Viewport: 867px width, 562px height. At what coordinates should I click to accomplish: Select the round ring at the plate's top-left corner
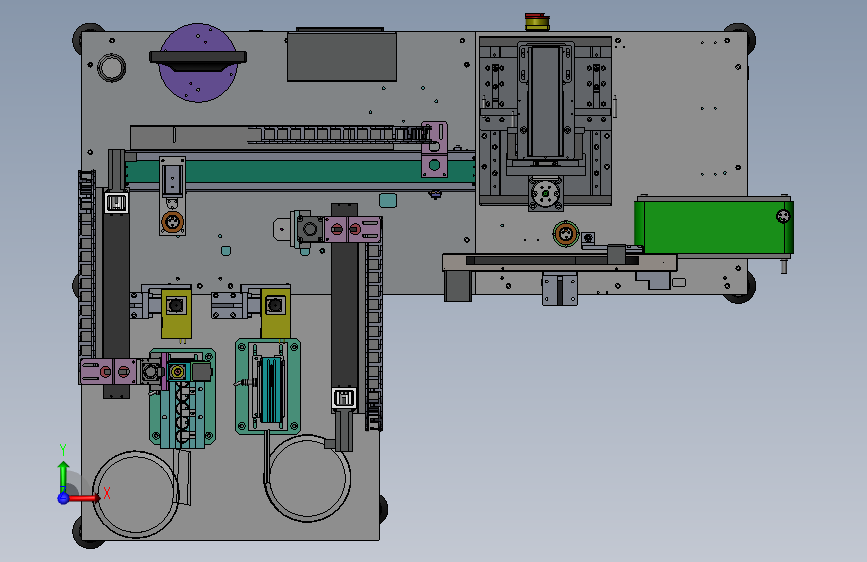point(112,67)
